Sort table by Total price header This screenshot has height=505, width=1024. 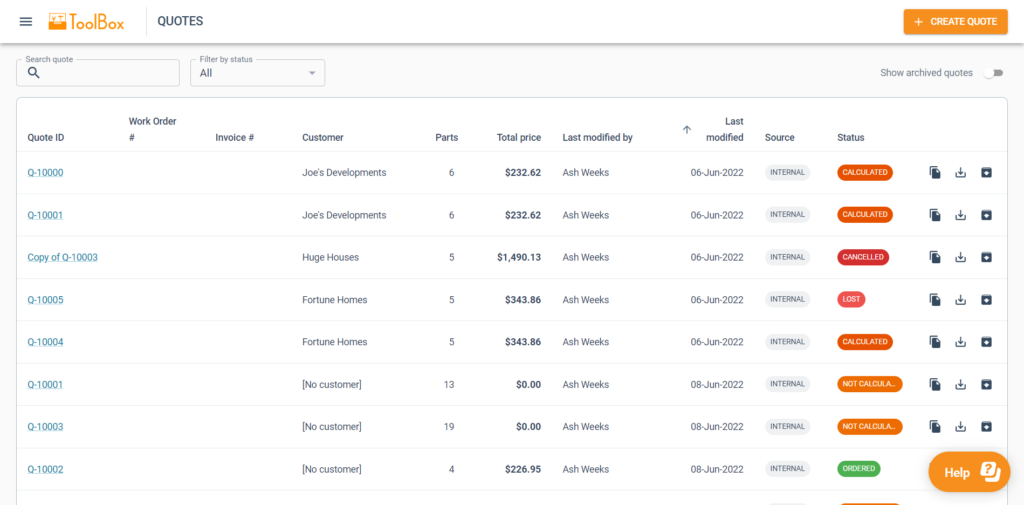[518, 138]
